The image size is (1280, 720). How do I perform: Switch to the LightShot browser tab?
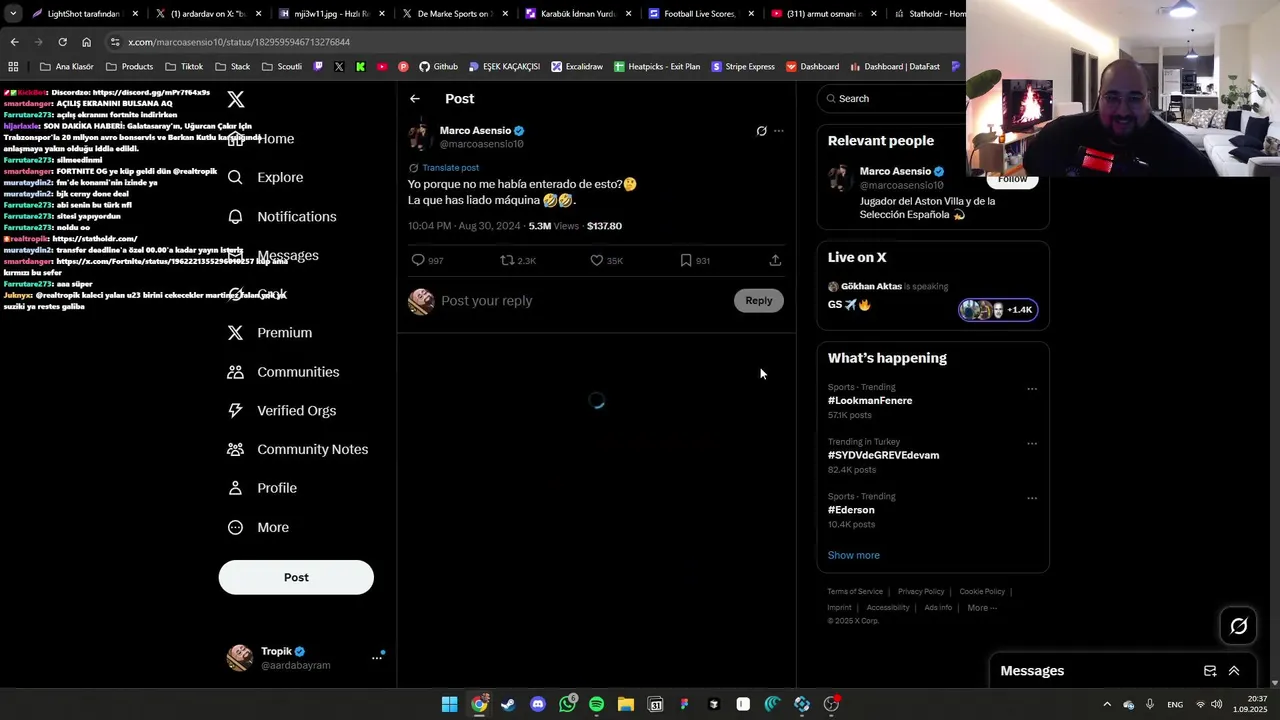point(84,14)
